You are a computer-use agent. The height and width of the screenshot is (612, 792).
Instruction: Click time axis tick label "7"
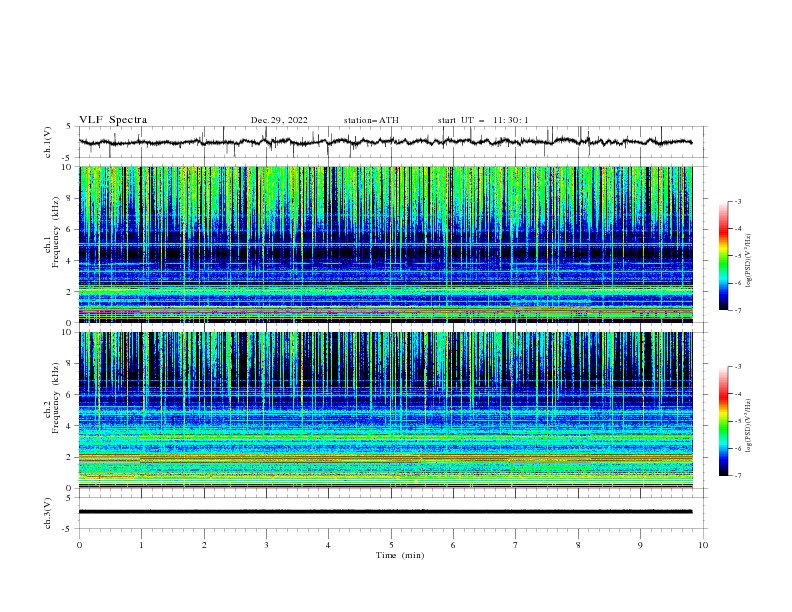516,545
